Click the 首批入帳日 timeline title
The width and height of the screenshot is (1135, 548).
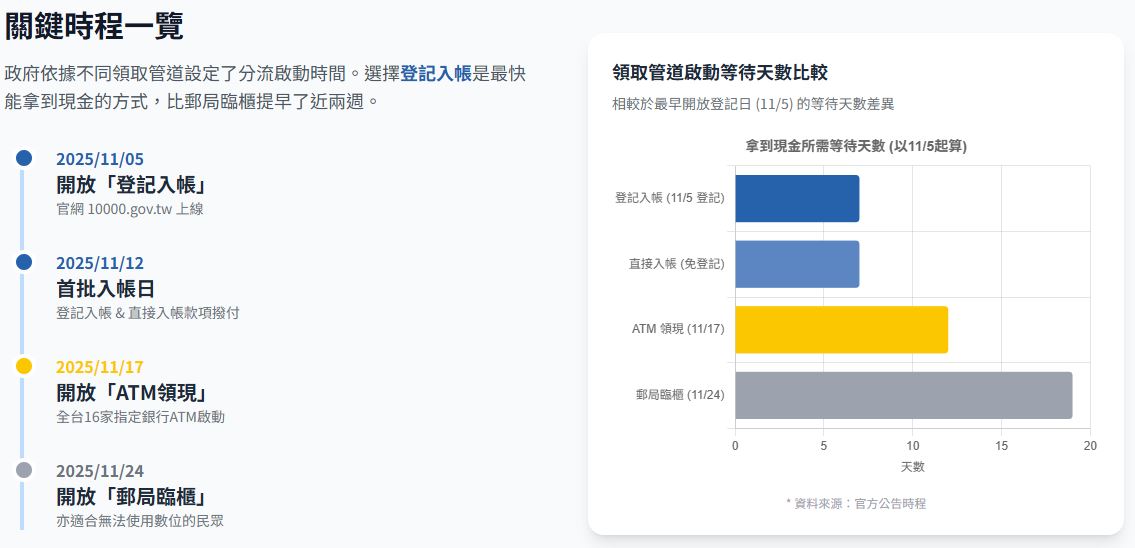(106, 289)
